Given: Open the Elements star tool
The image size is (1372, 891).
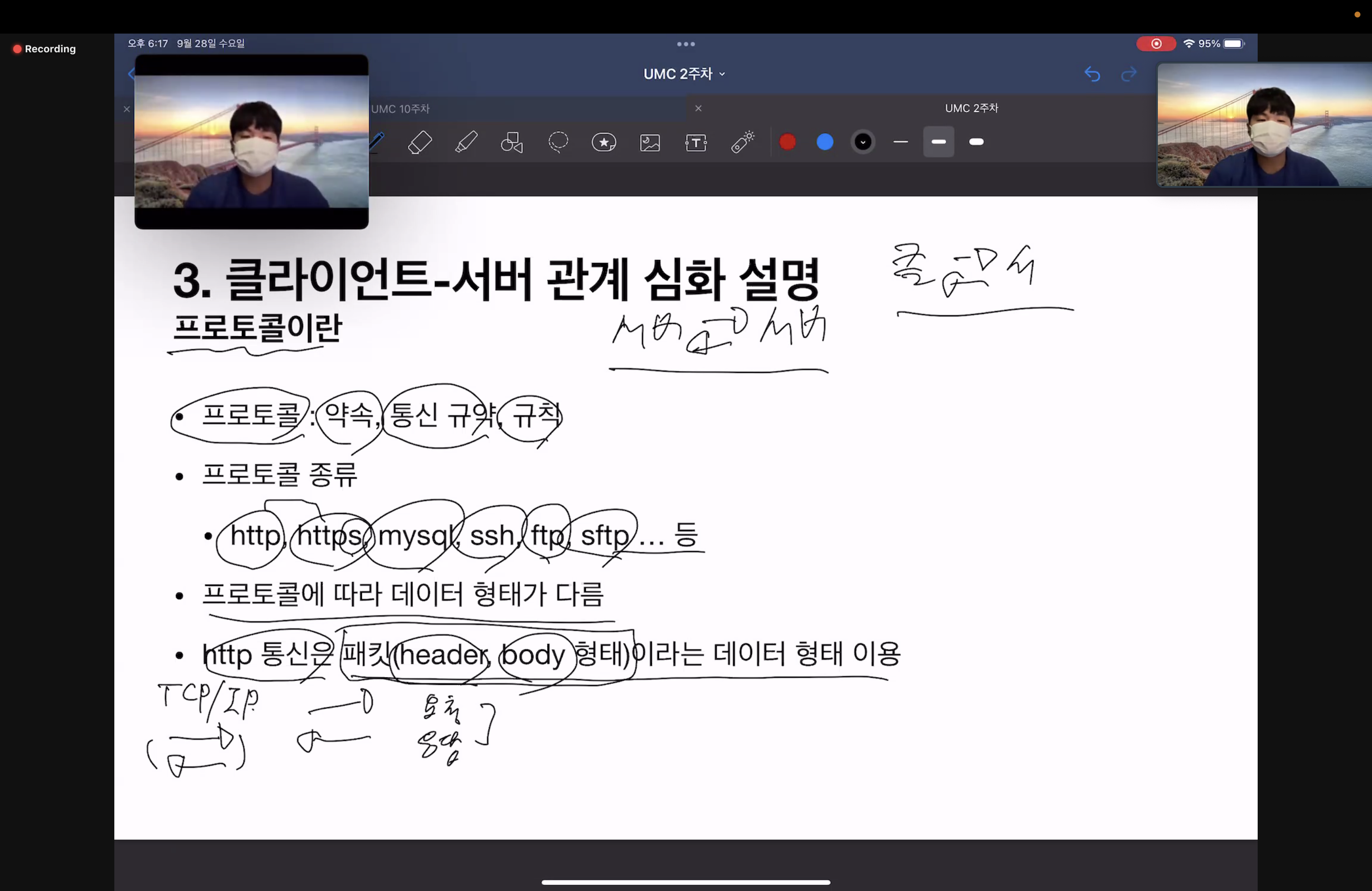Looking at the screenshot, I should [x=603, y=142].
